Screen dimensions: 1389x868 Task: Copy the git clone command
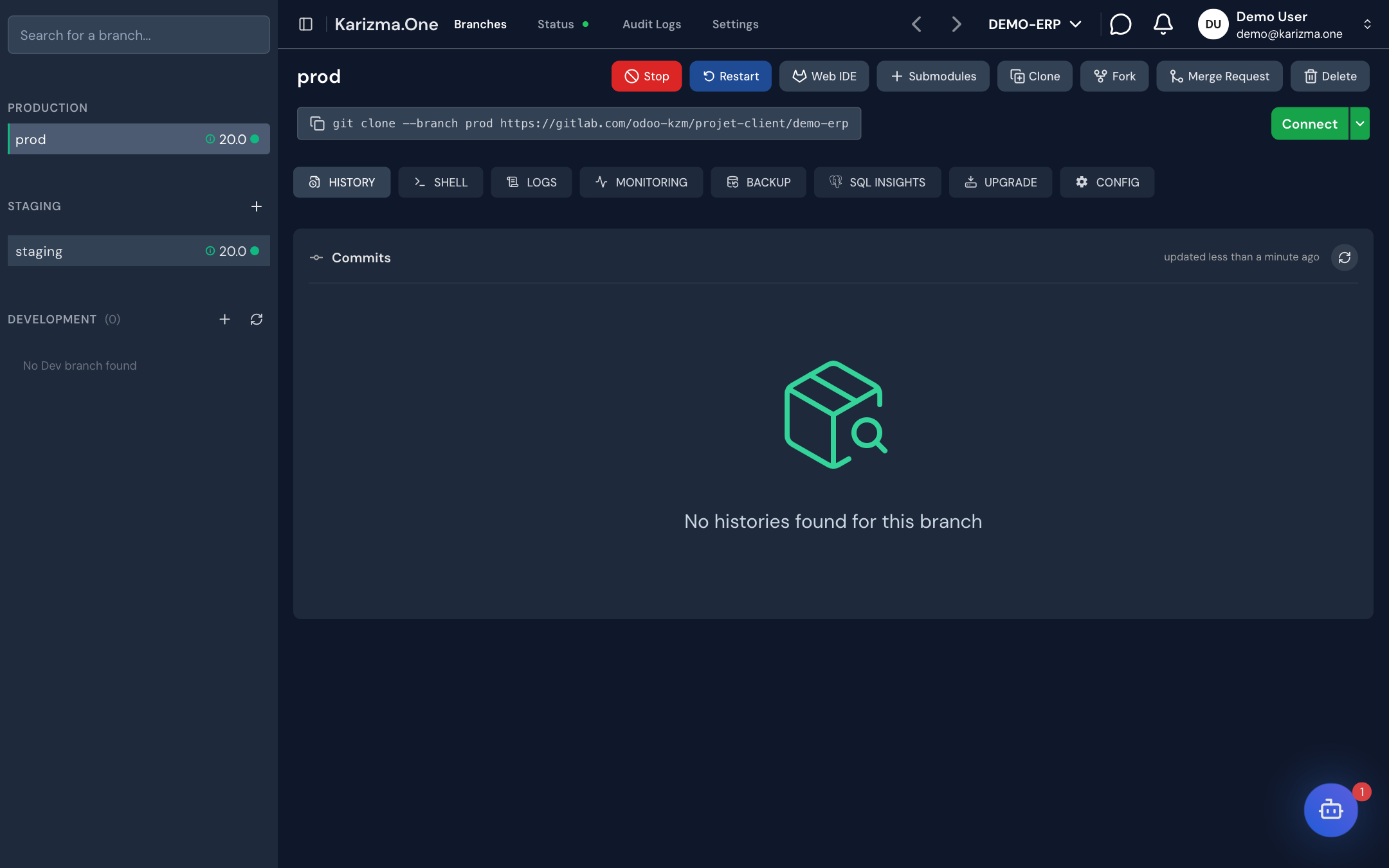click(x=317, y=123)
